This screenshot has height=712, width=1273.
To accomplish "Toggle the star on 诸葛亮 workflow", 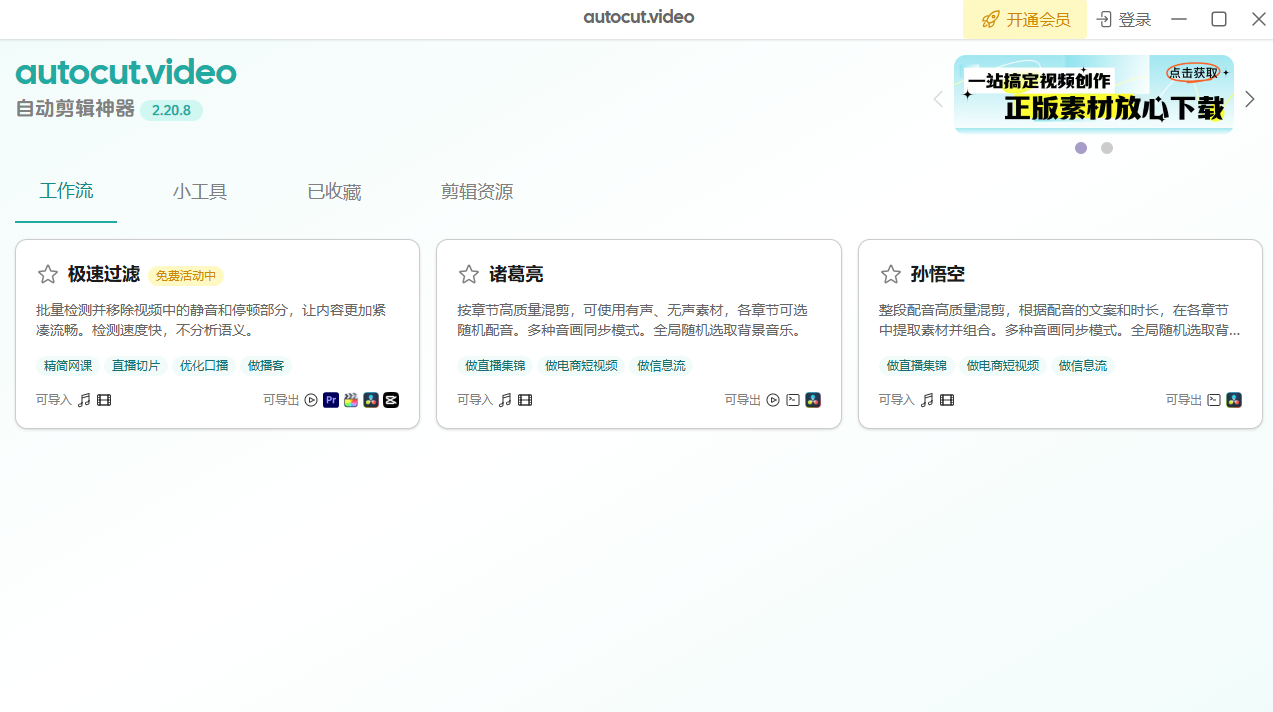I will coord(468,274).
